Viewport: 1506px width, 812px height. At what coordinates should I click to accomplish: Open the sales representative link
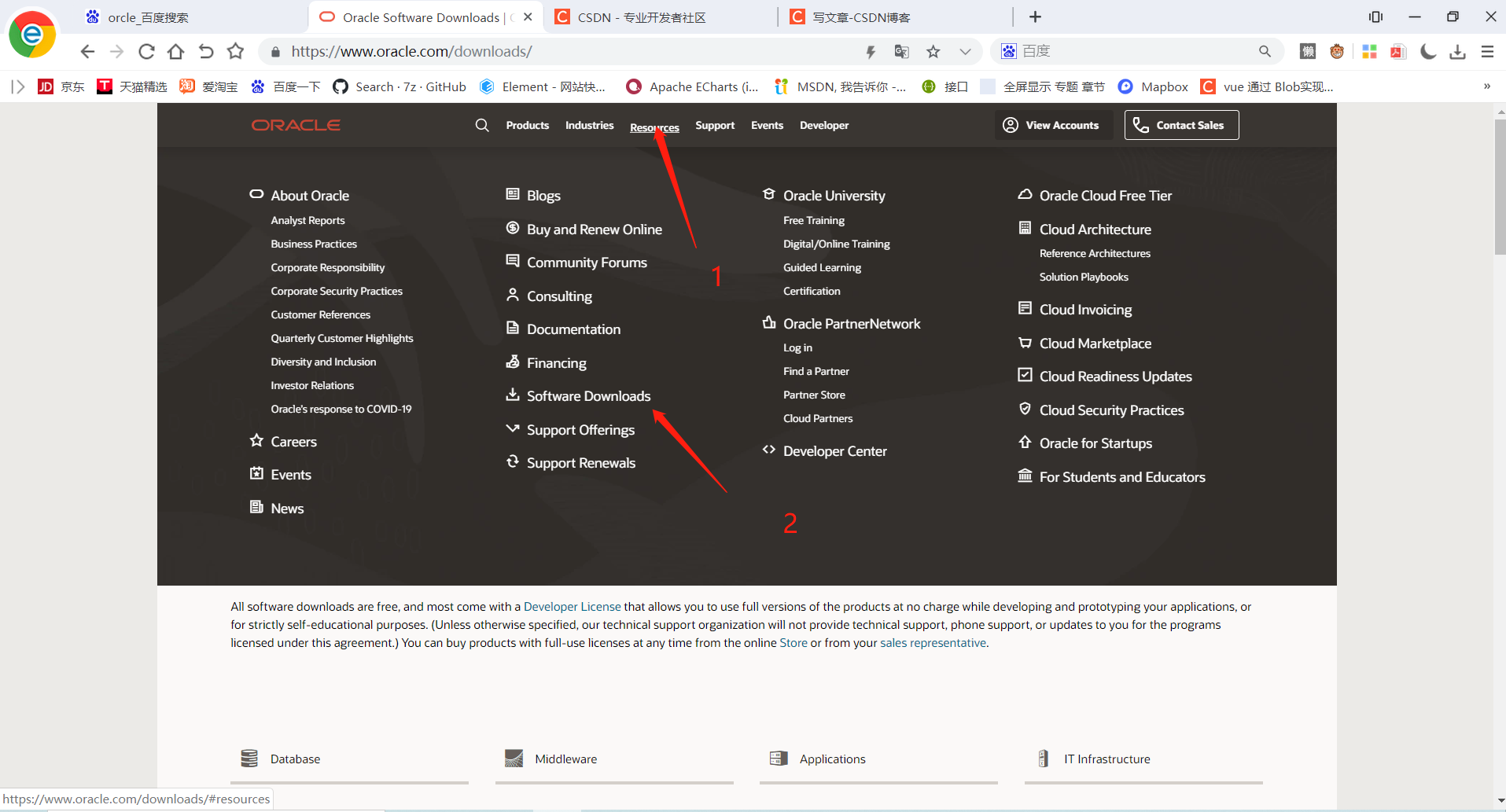tap(933, 643)
